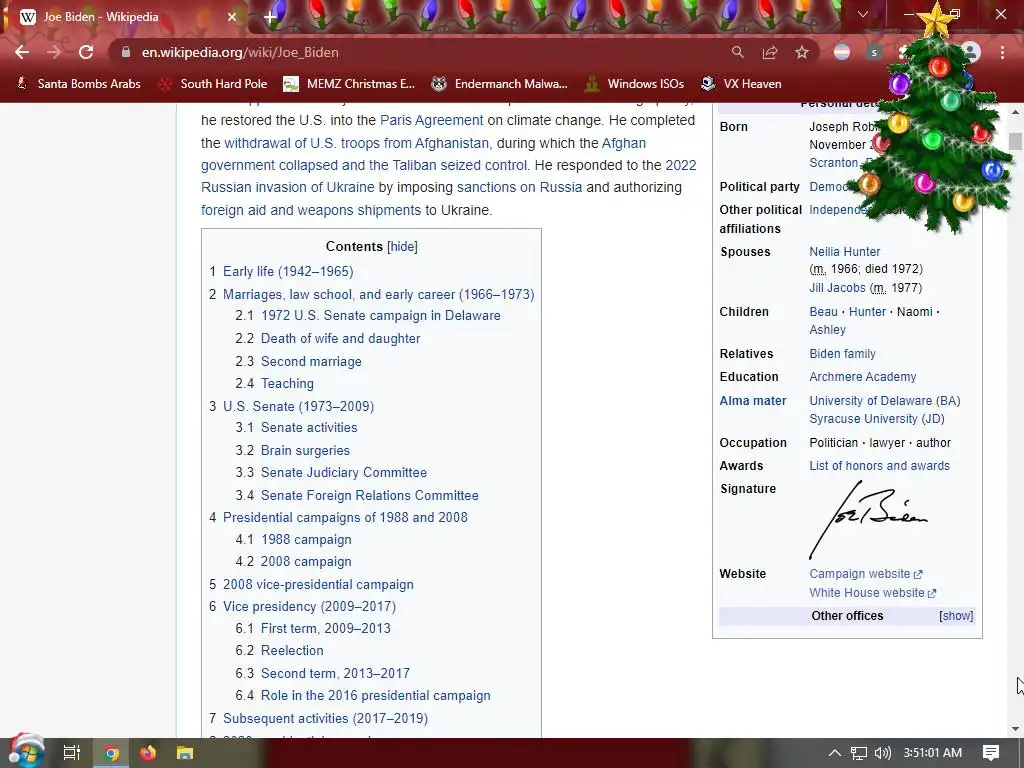Jump to 7 Subsequent activities (2017–2019)
This screenshot has height=768, width=1024.
pyautogui.click(x=325, y=718)
